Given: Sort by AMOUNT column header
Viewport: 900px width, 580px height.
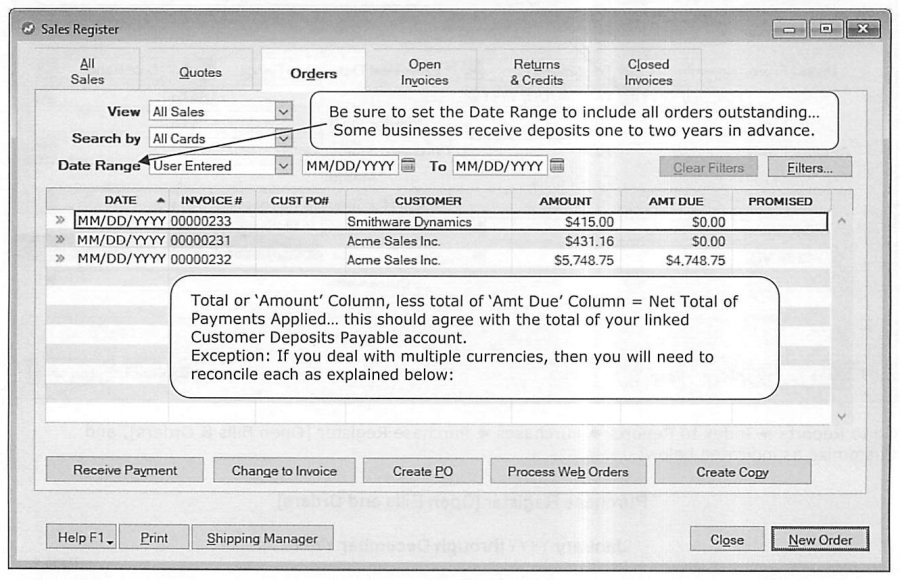Looking at the screenshot, I should (x=565, y=201).
